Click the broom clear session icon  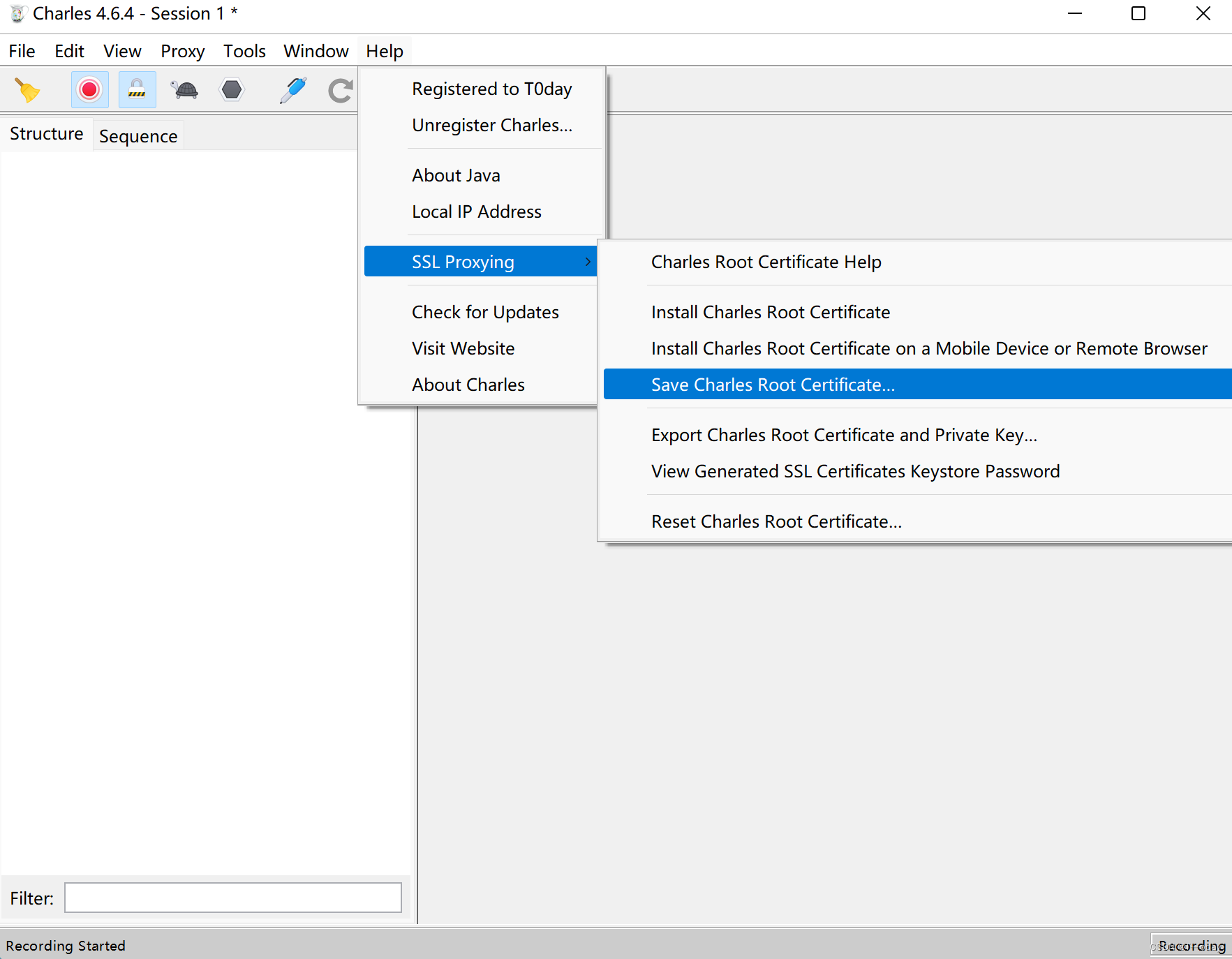(x=27, y=90)
